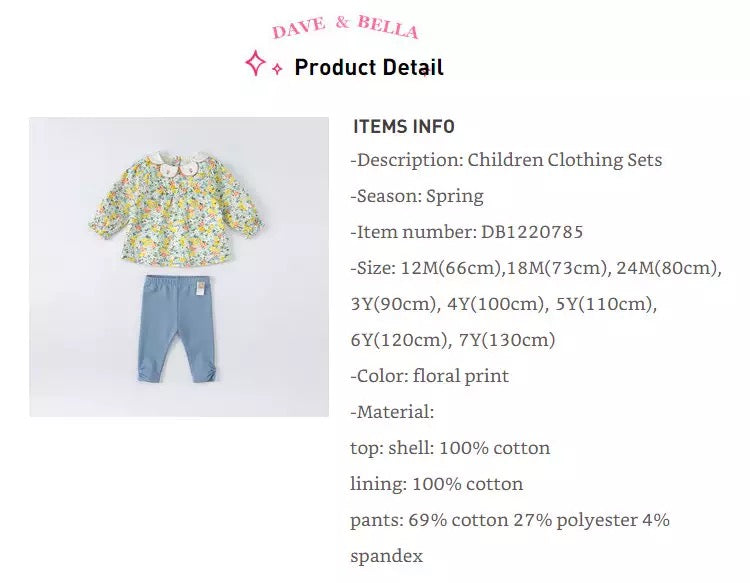
Task: Click the item number DB1220785
Action: [x=531, y=232]
